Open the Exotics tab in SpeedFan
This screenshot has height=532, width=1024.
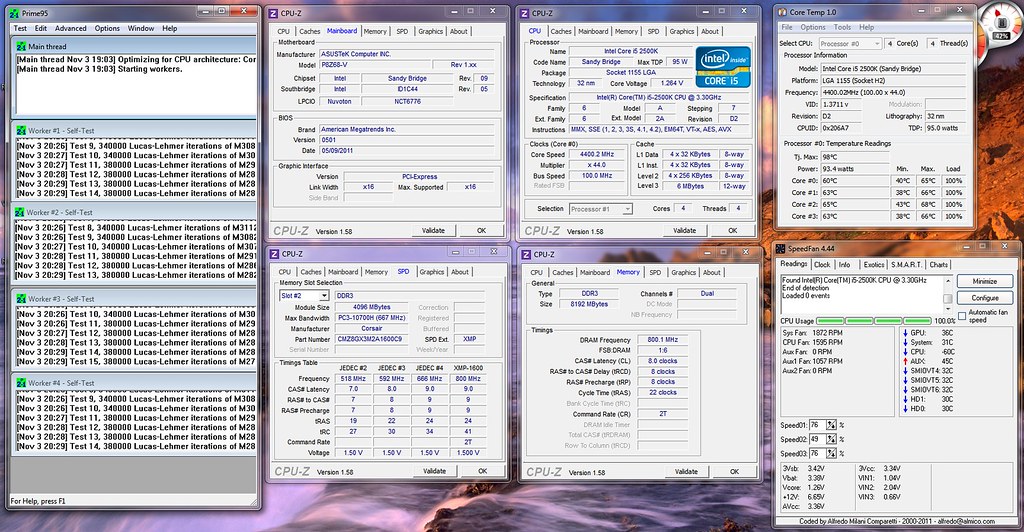click(x=874, y=264)
